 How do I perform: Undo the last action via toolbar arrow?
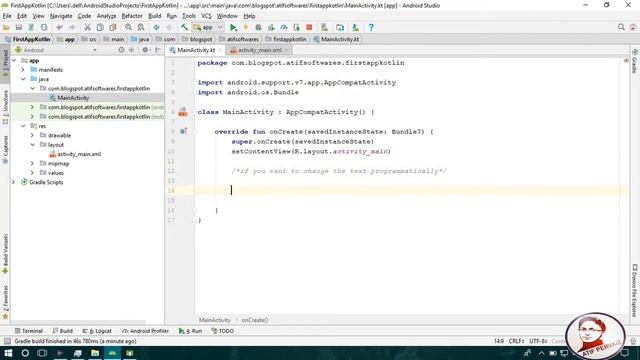pos(60,27)
